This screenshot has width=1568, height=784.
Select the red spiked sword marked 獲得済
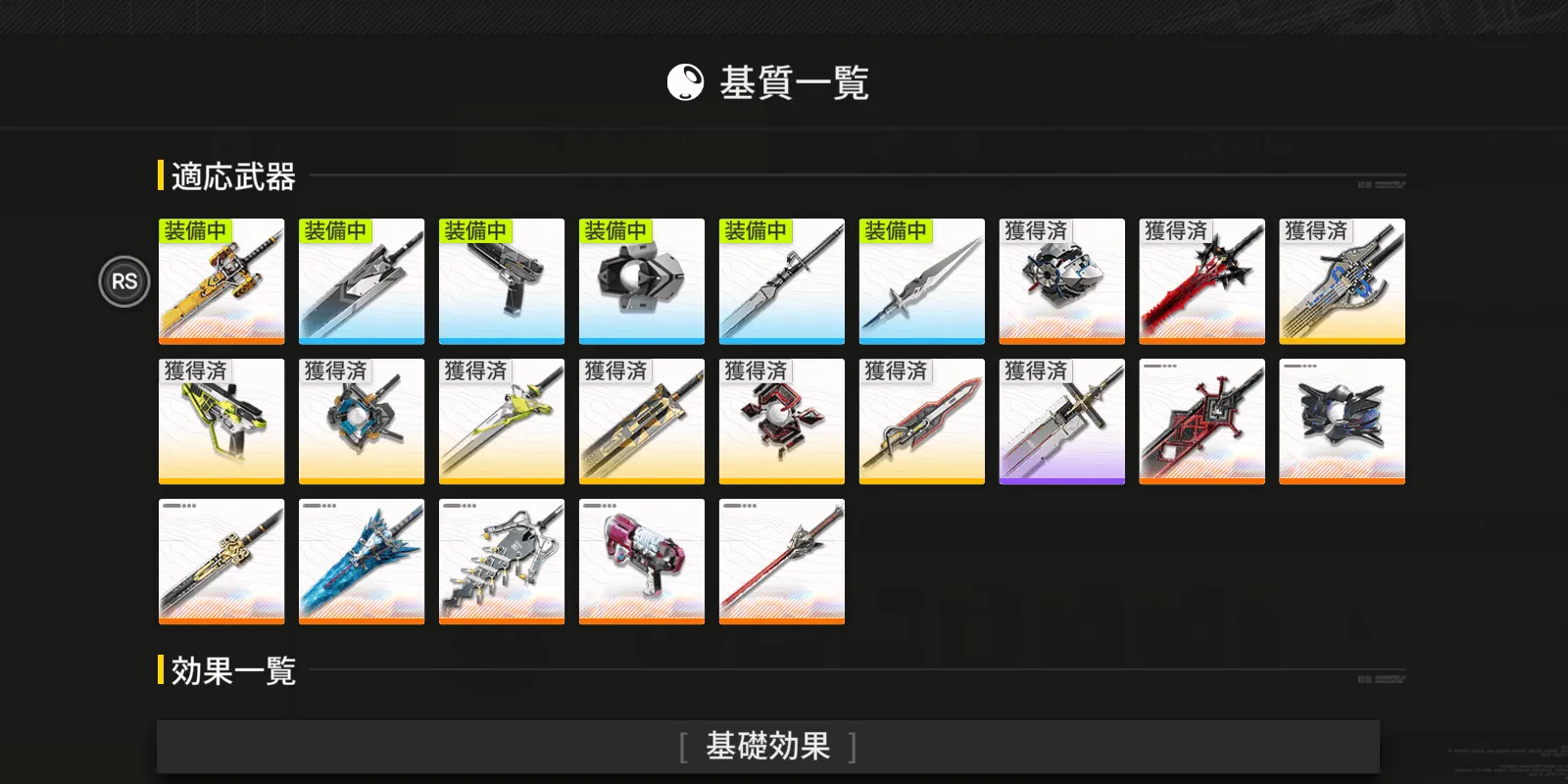(x=1202, y=281)
